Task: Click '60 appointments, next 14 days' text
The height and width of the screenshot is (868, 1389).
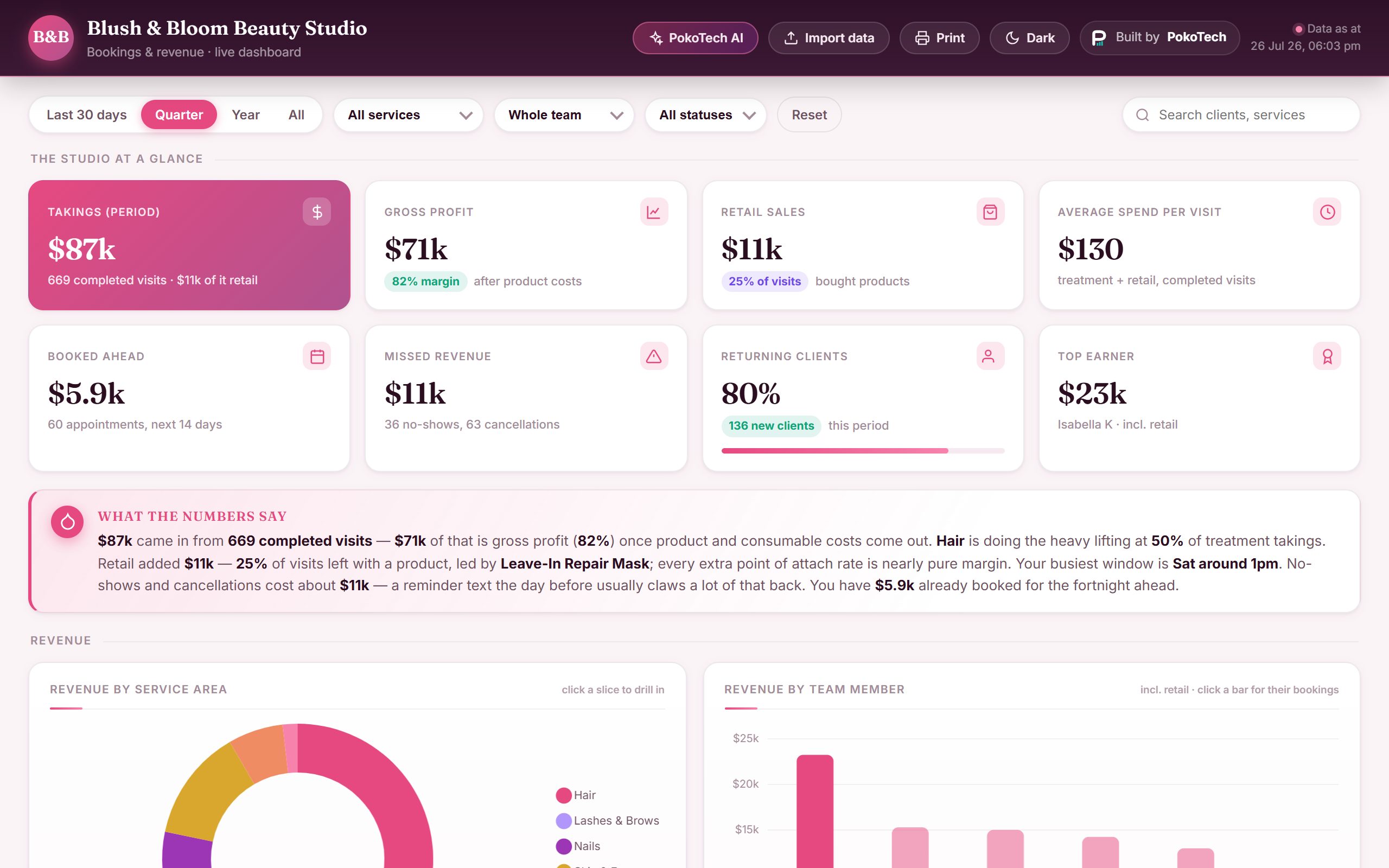Action: click(x=135, y=424)
